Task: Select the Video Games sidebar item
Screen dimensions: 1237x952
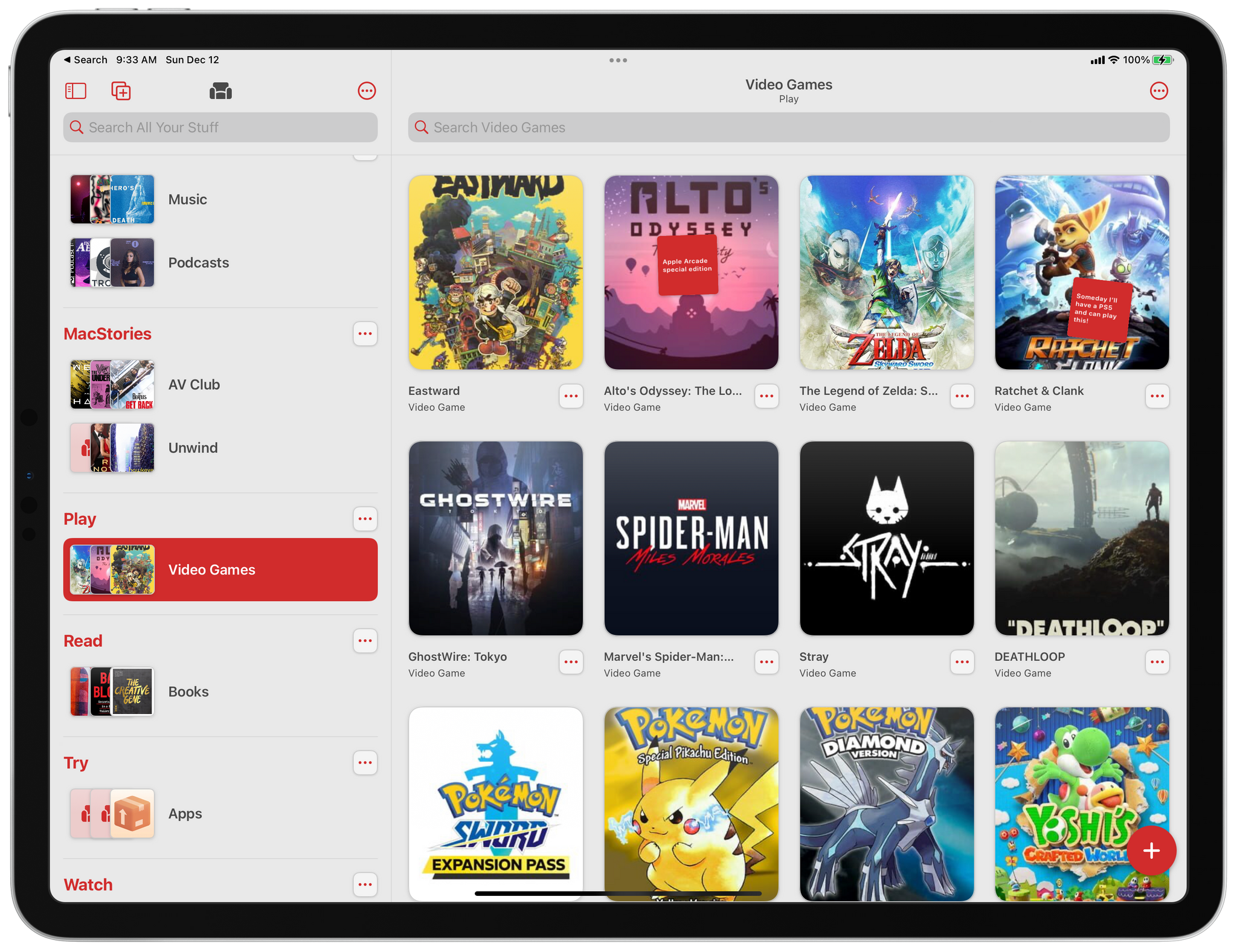Action: pyautogui.click(x=220, y=570)
